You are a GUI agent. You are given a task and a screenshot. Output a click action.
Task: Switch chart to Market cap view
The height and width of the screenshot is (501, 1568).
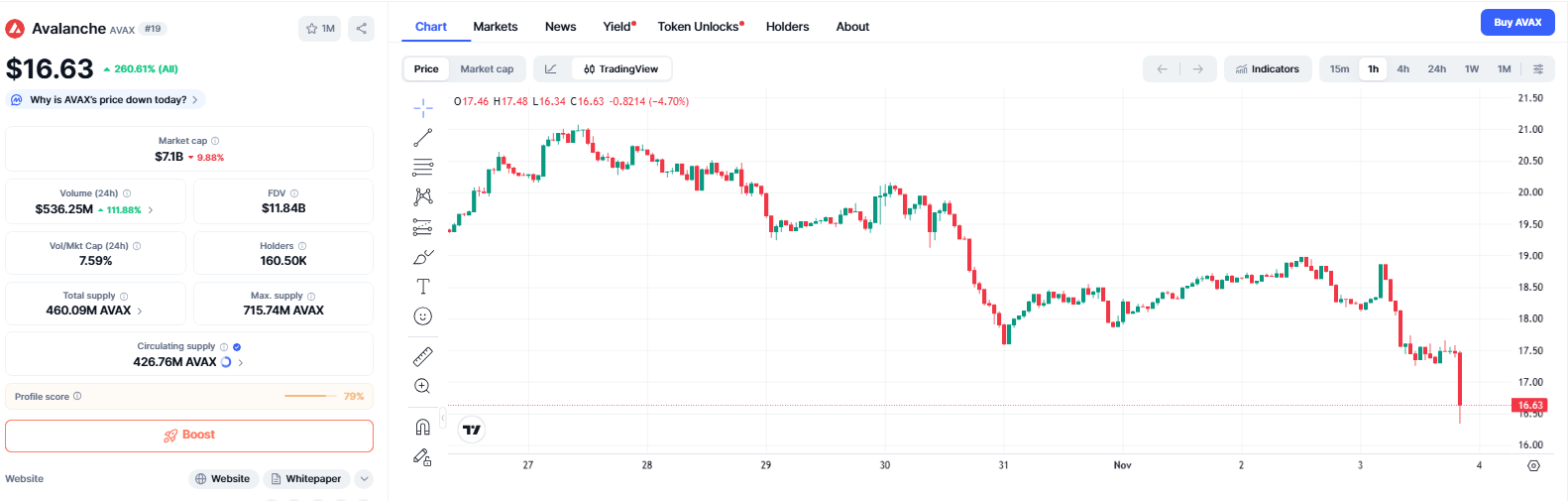pyautogui.click(x=487, y=69)
